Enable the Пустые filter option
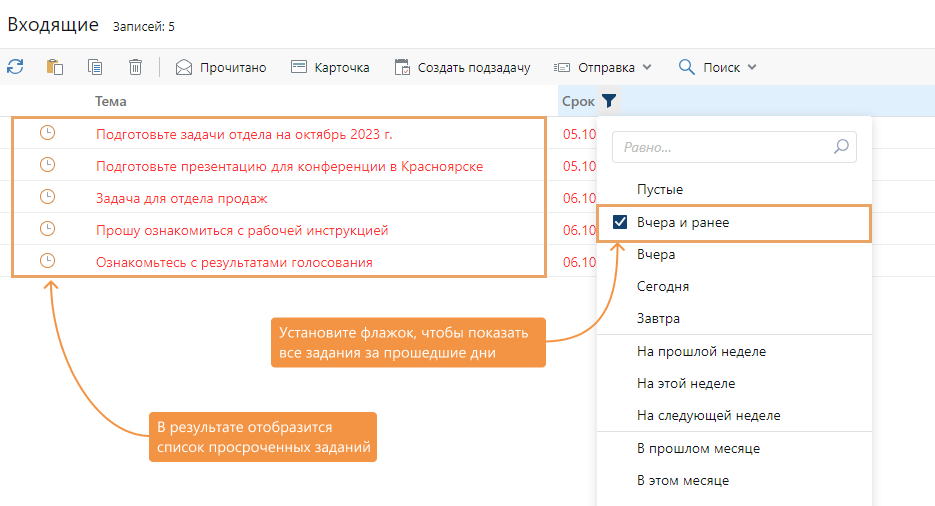 [659, 189]
